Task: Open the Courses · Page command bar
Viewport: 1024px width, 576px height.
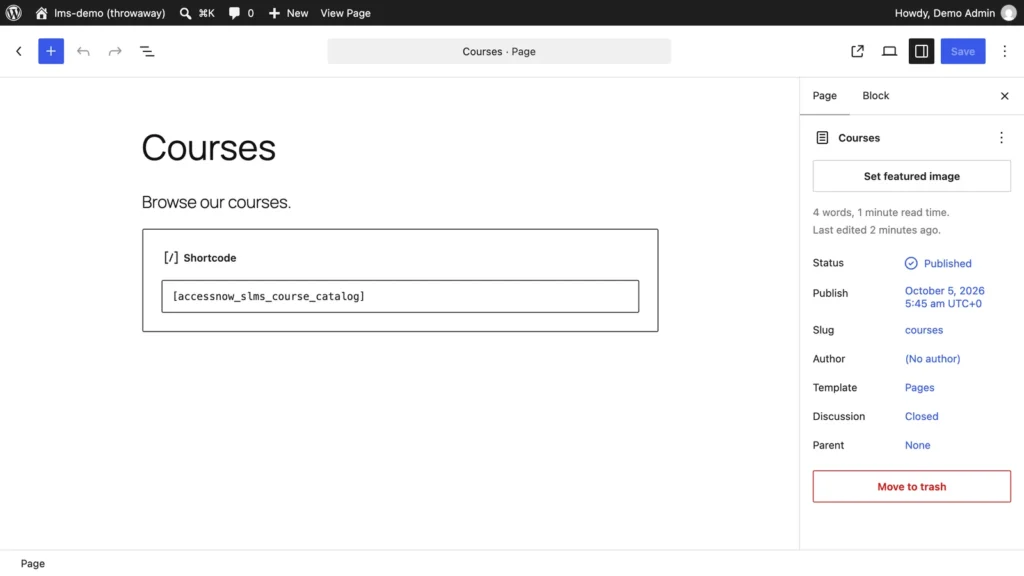Action: tap(499, 51)
